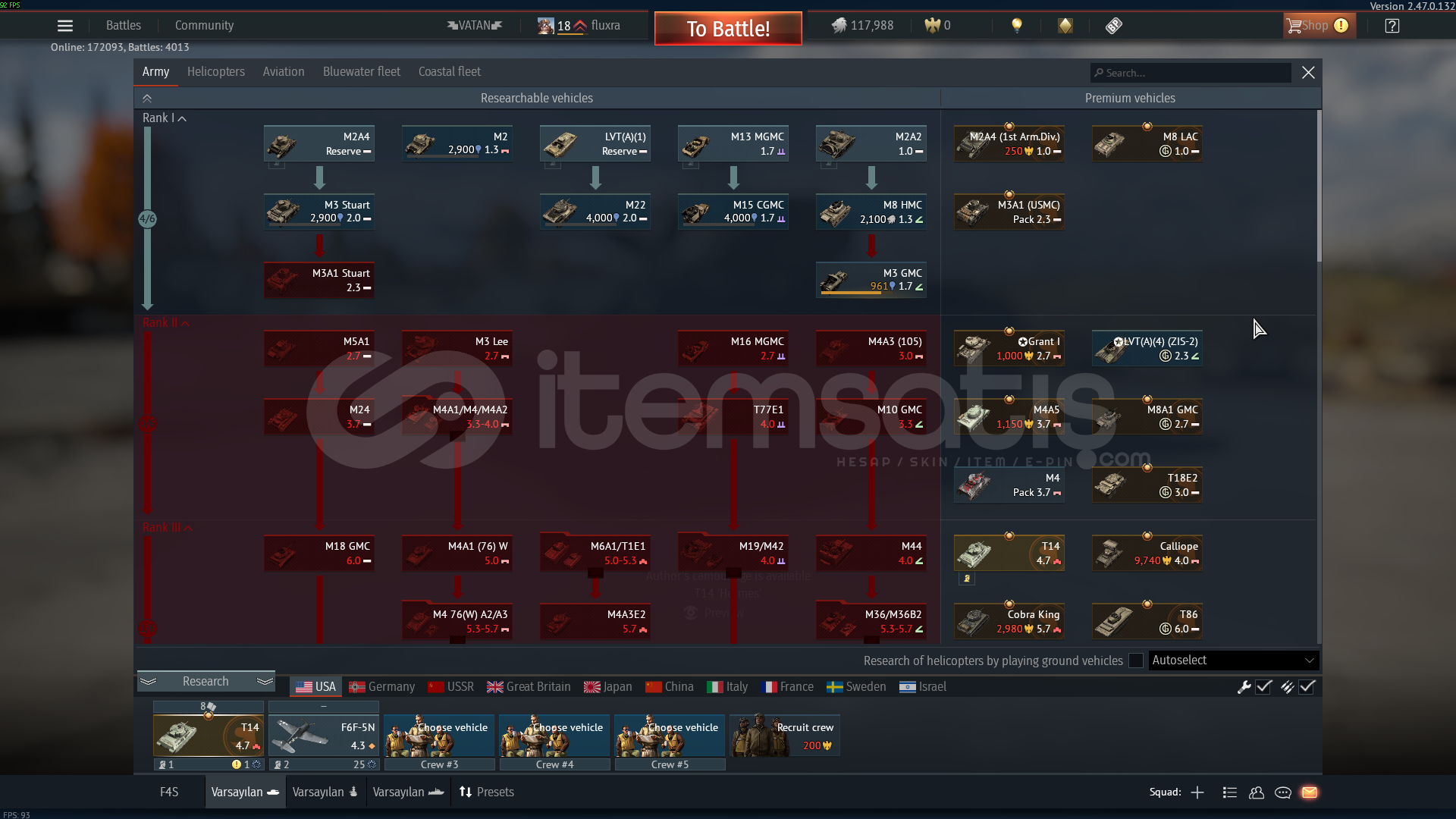1456x819 pixels.
Task: Expand the Research panel left chevron
Action: [149, 682]
